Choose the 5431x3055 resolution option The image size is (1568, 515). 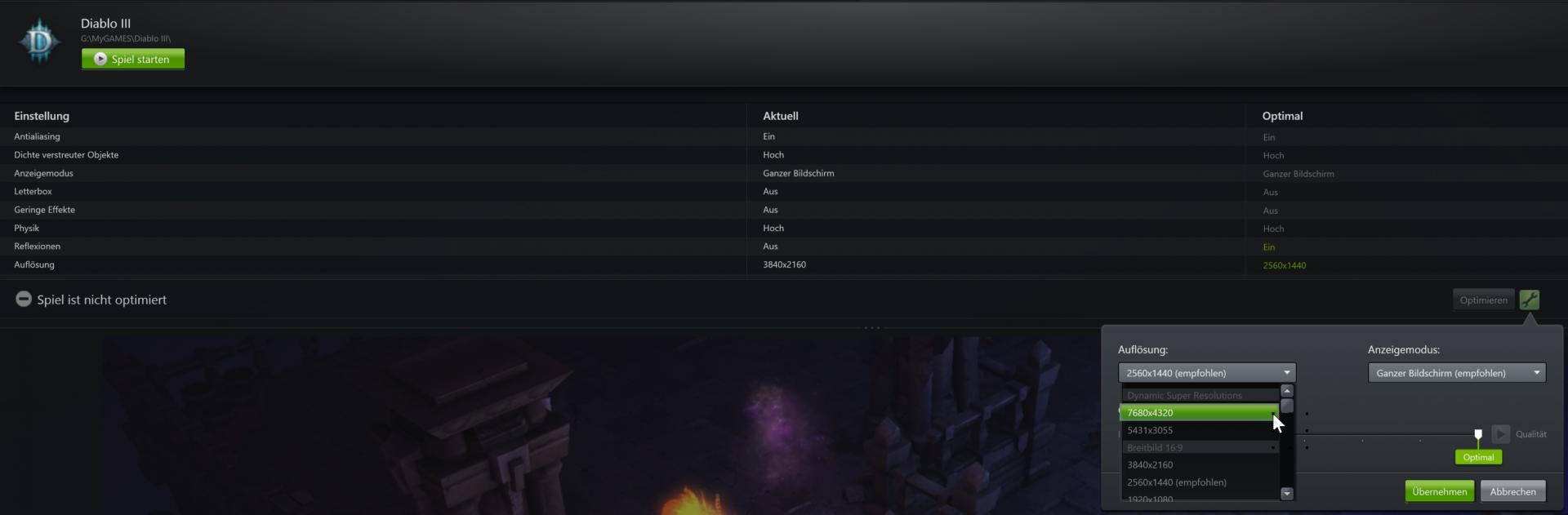coord(1199,430)
